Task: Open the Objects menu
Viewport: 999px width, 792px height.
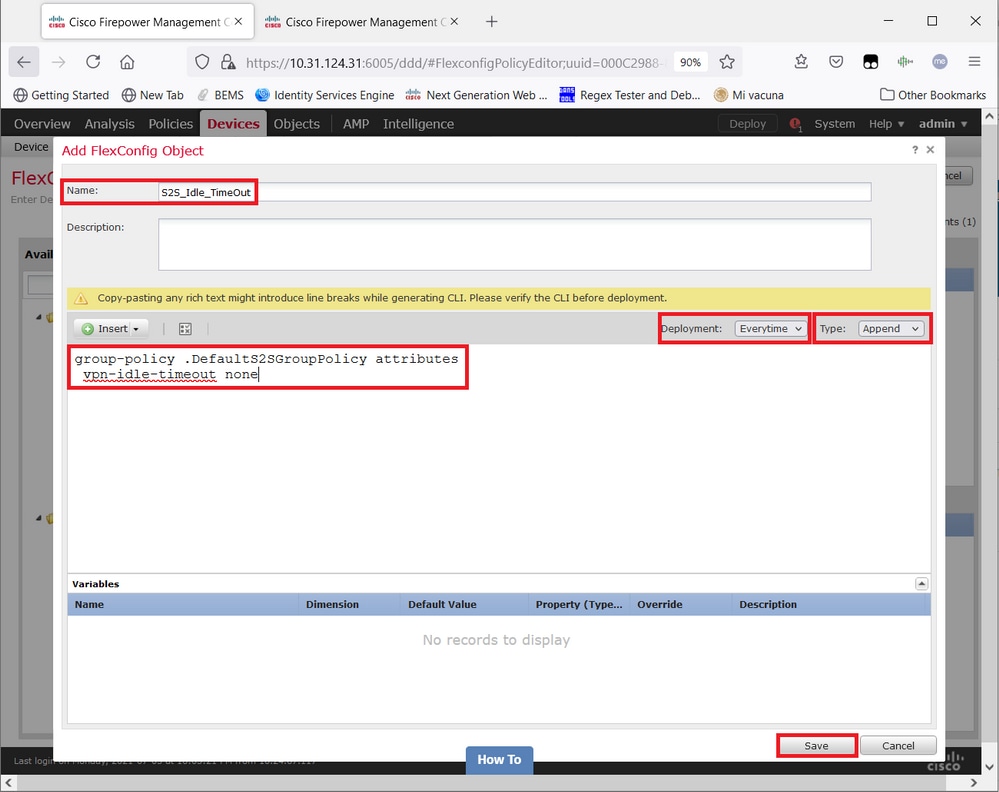Action: [x=297, y=124]
